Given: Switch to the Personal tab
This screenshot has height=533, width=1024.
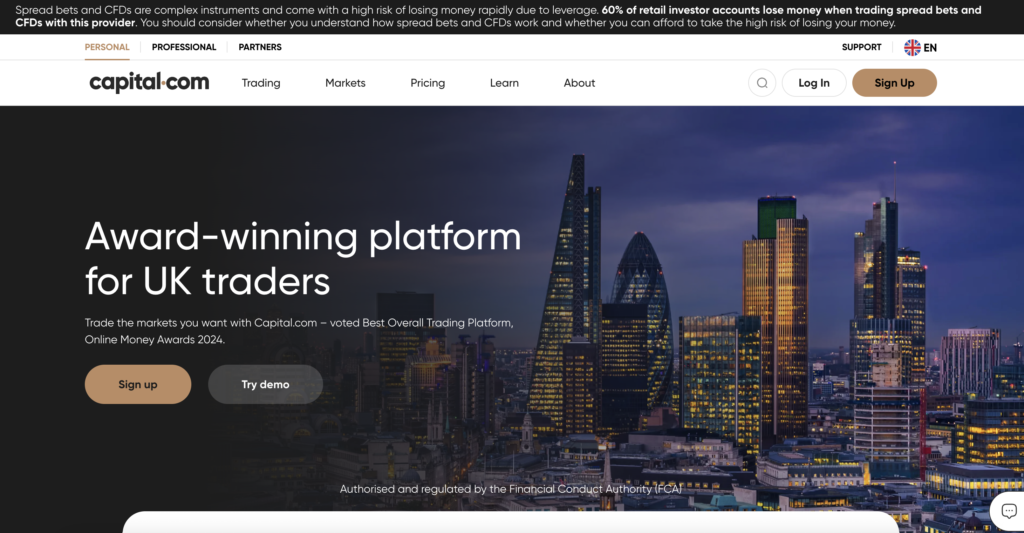Looking at the screenshot, I should (107, 47).
